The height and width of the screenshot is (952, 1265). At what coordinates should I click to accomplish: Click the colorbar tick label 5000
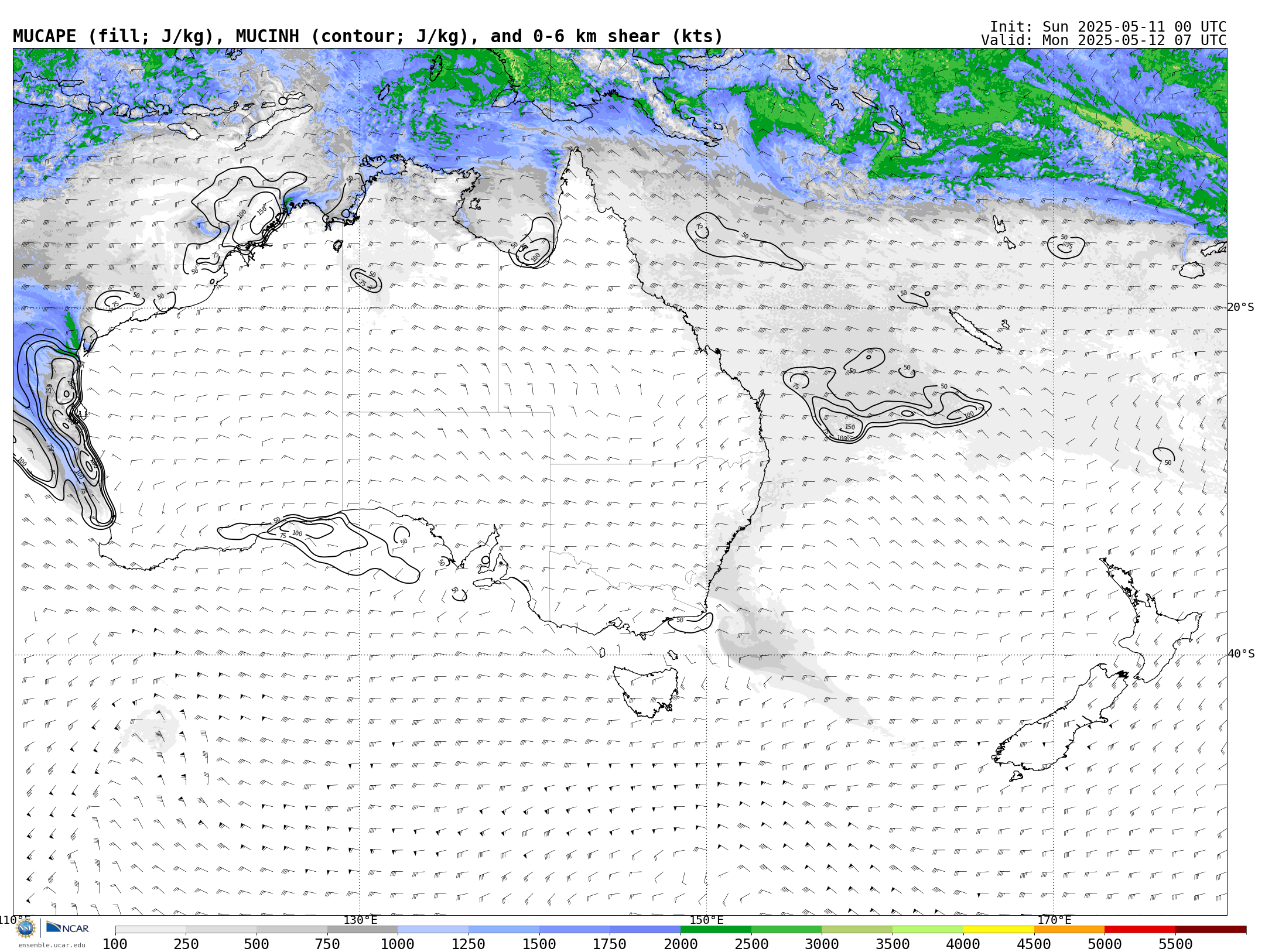click(1105, 944)
